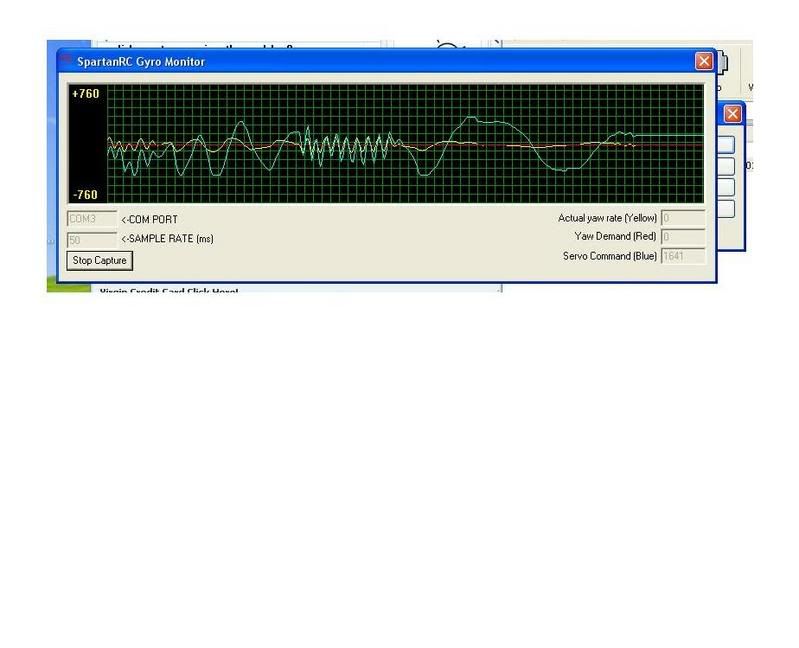Click the gyro waveform graph area

[406, 144]
